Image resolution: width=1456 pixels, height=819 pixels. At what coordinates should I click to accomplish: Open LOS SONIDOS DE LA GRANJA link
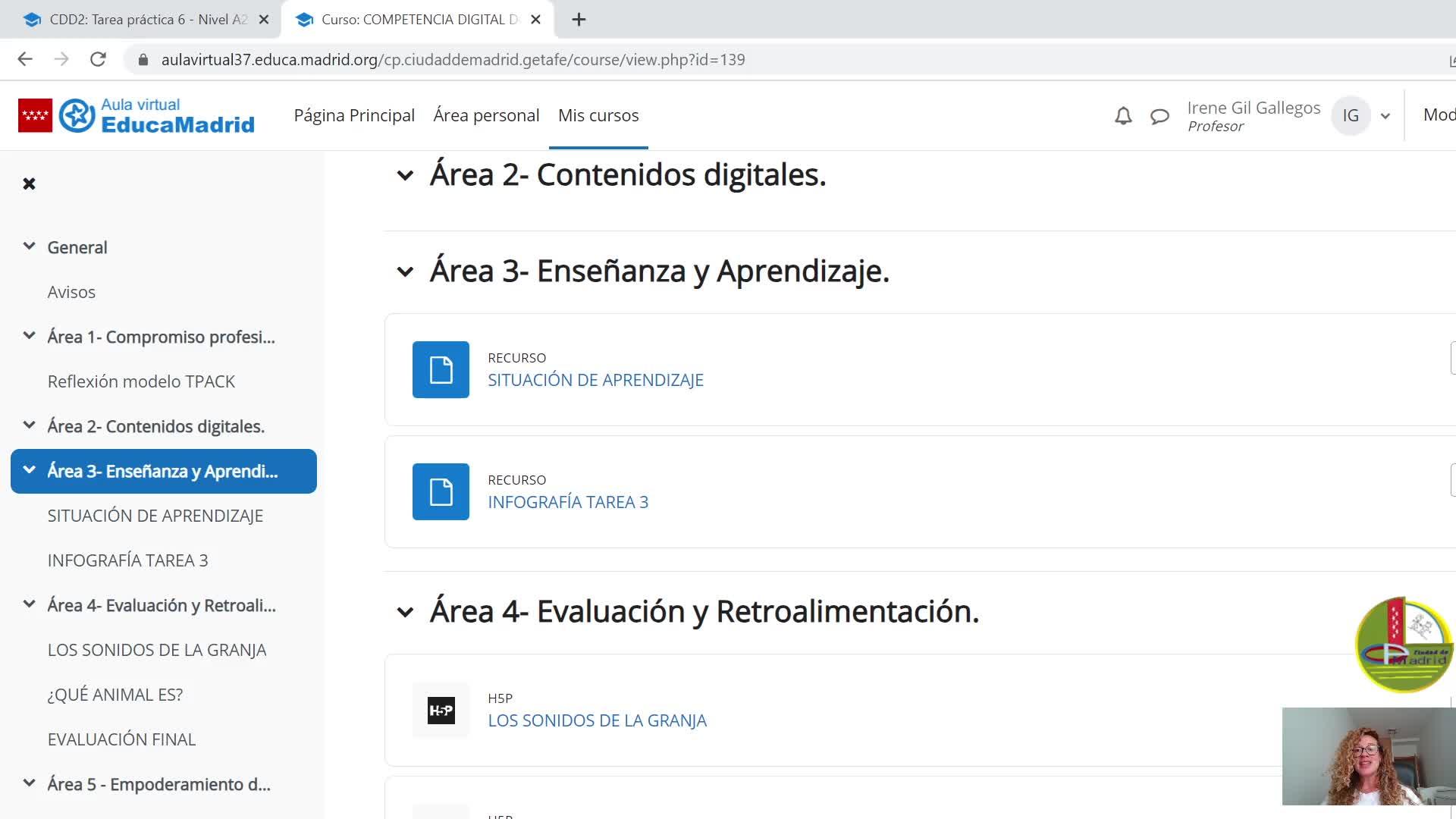coord(597,720)
